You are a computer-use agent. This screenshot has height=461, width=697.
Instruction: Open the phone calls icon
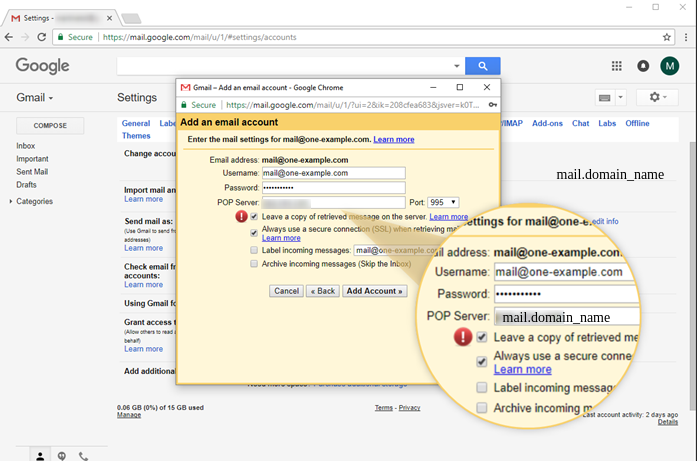click(83, 456)
